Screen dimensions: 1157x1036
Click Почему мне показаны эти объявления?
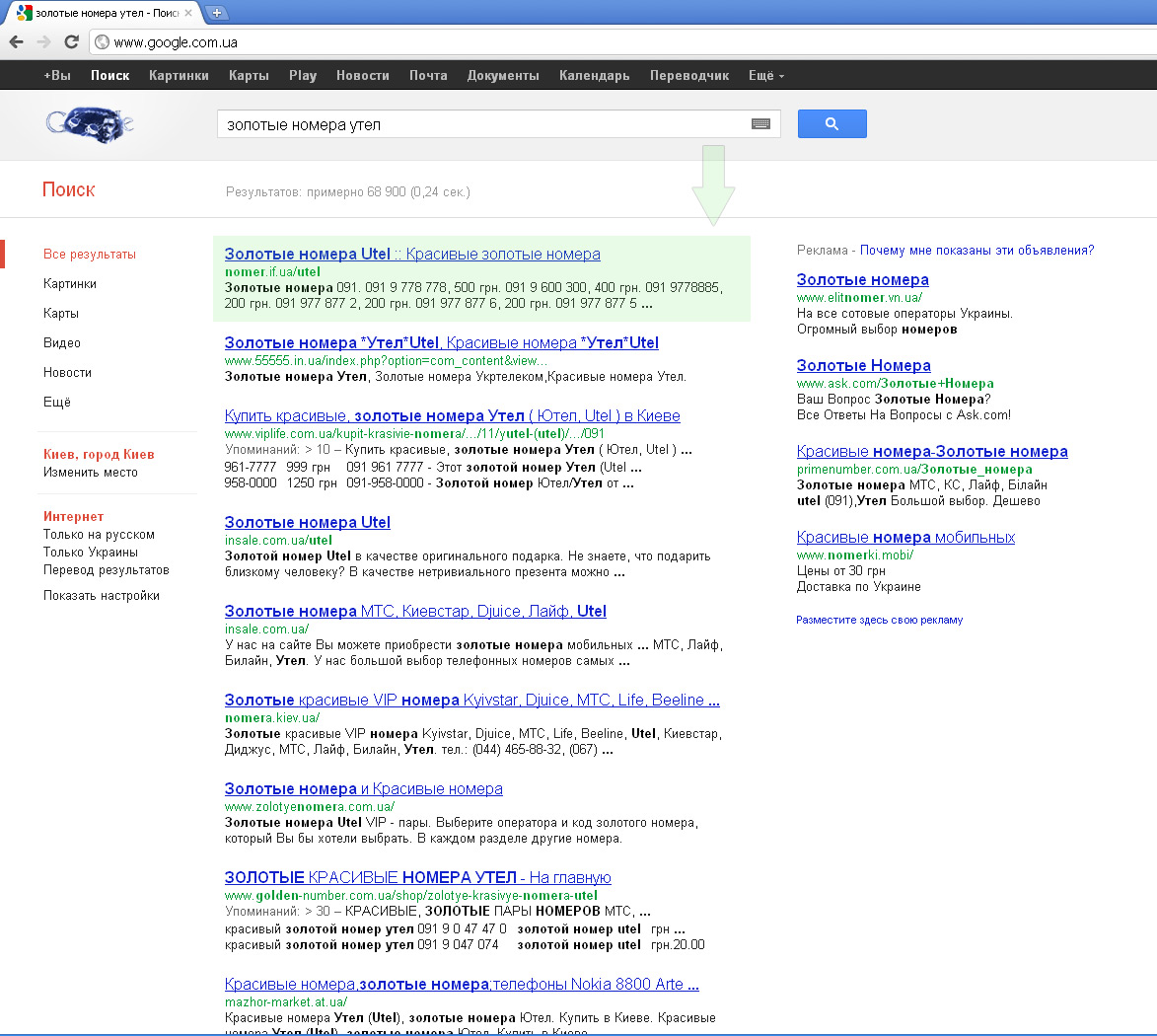coord(976,251)
